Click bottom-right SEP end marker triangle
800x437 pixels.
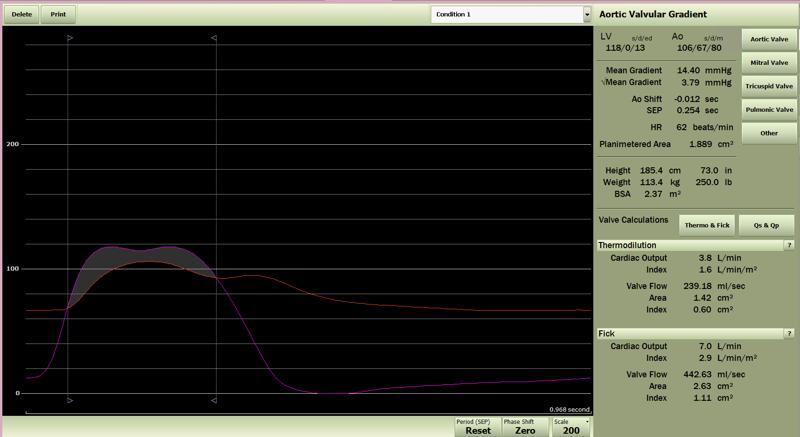213,401
